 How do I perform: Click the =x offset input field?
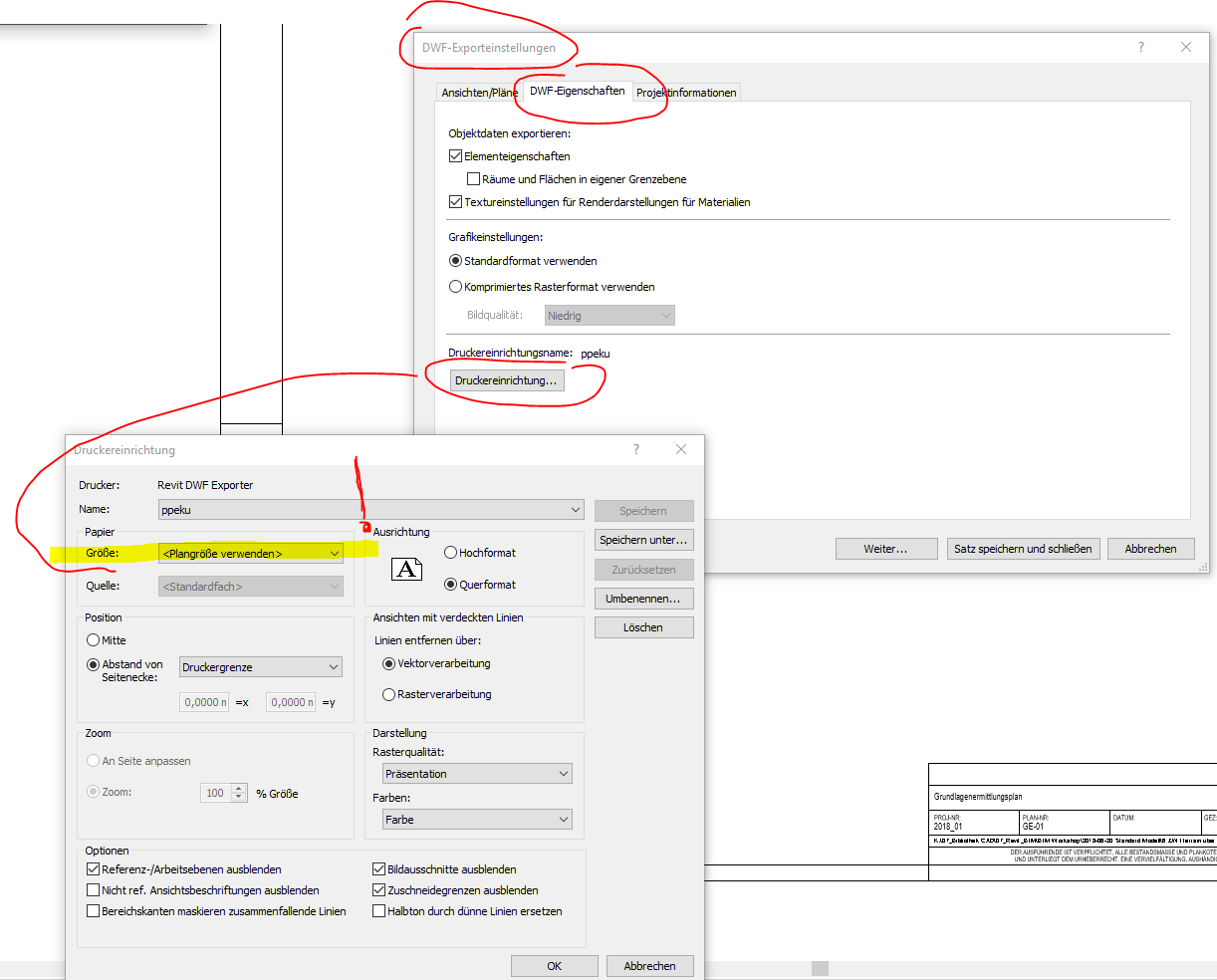pos(204,701)
